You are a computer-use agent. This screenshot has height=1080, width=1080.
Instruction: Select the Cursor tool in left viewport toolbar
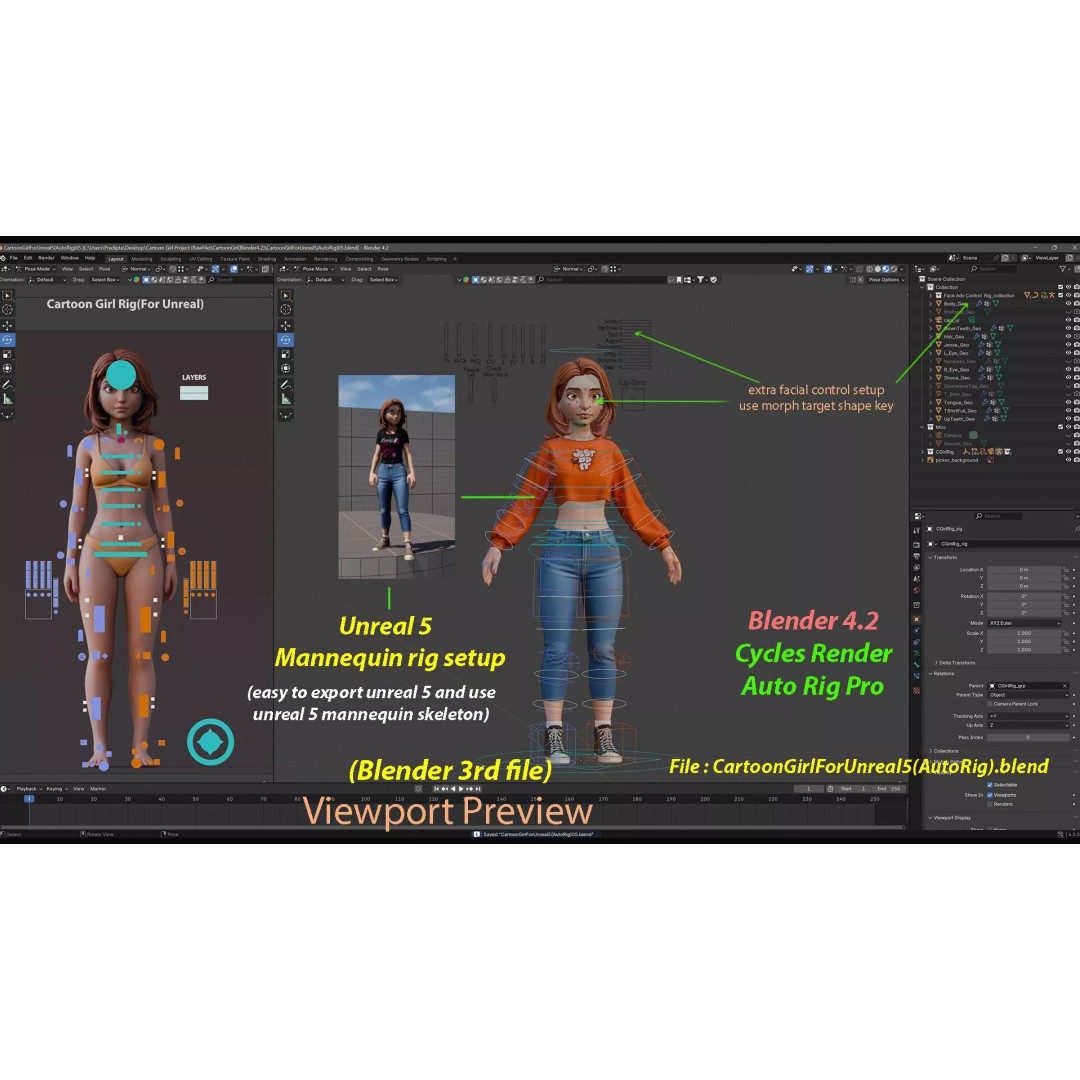click(7, 310)
